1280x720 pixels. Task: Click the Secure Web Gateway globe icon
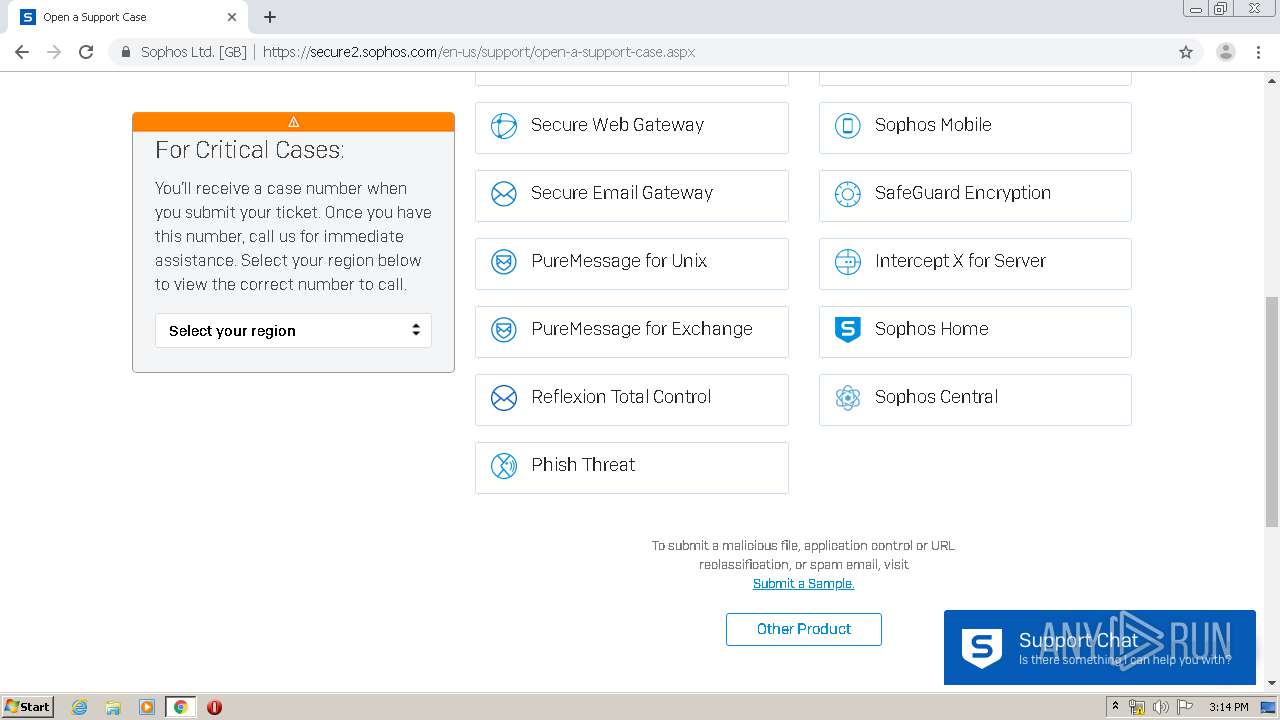(x=504, y=126)
